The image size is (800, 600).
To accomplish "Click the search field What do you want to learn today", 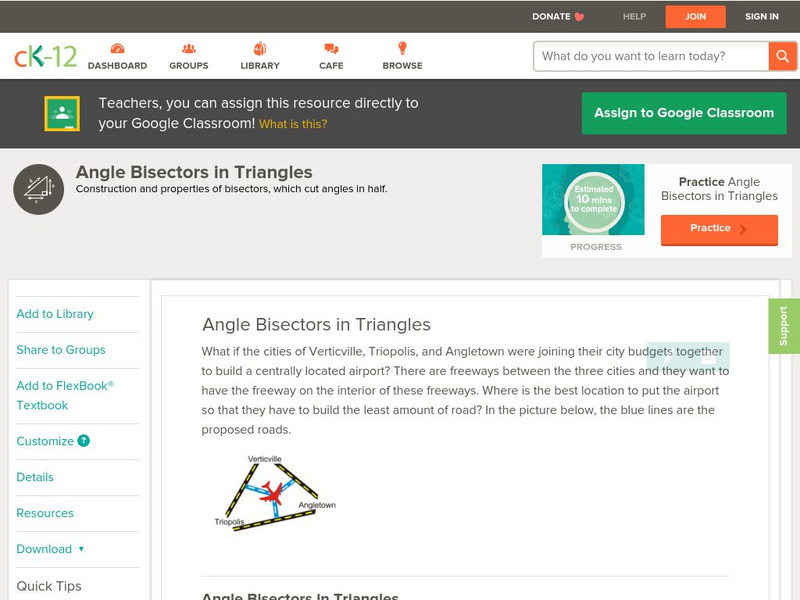I will (651, 56).
